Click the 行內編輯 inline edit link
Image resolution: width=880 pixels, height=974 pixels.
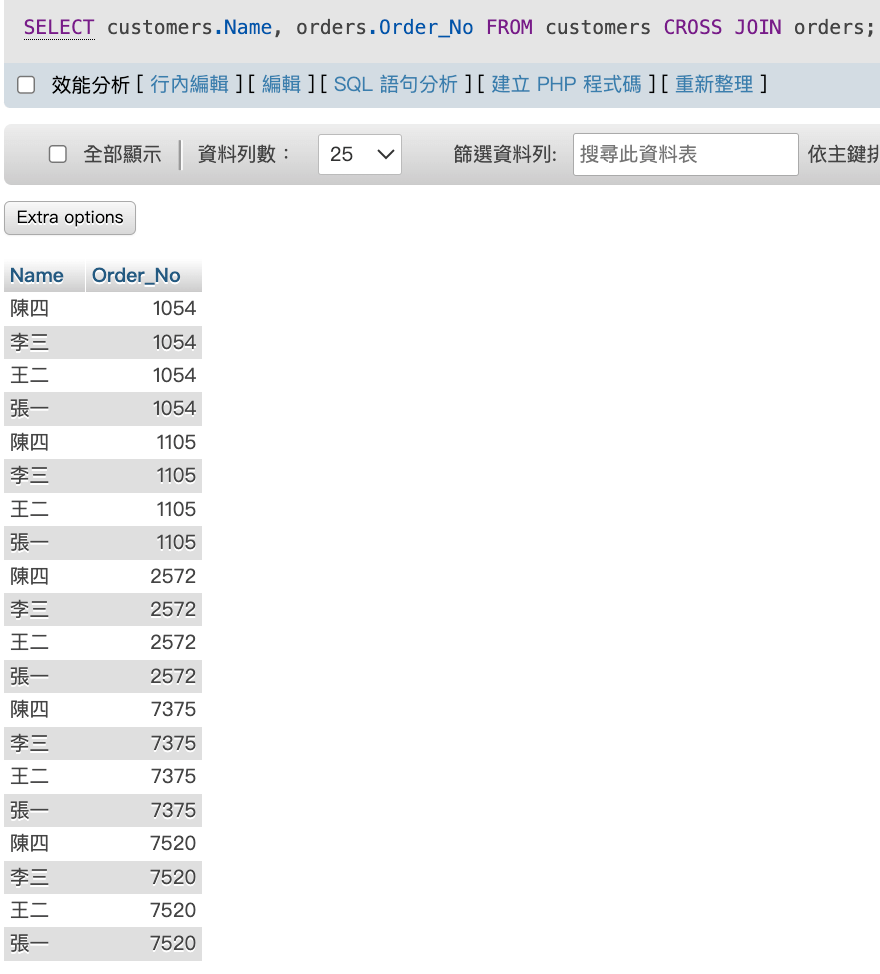(x=189, y=85)
